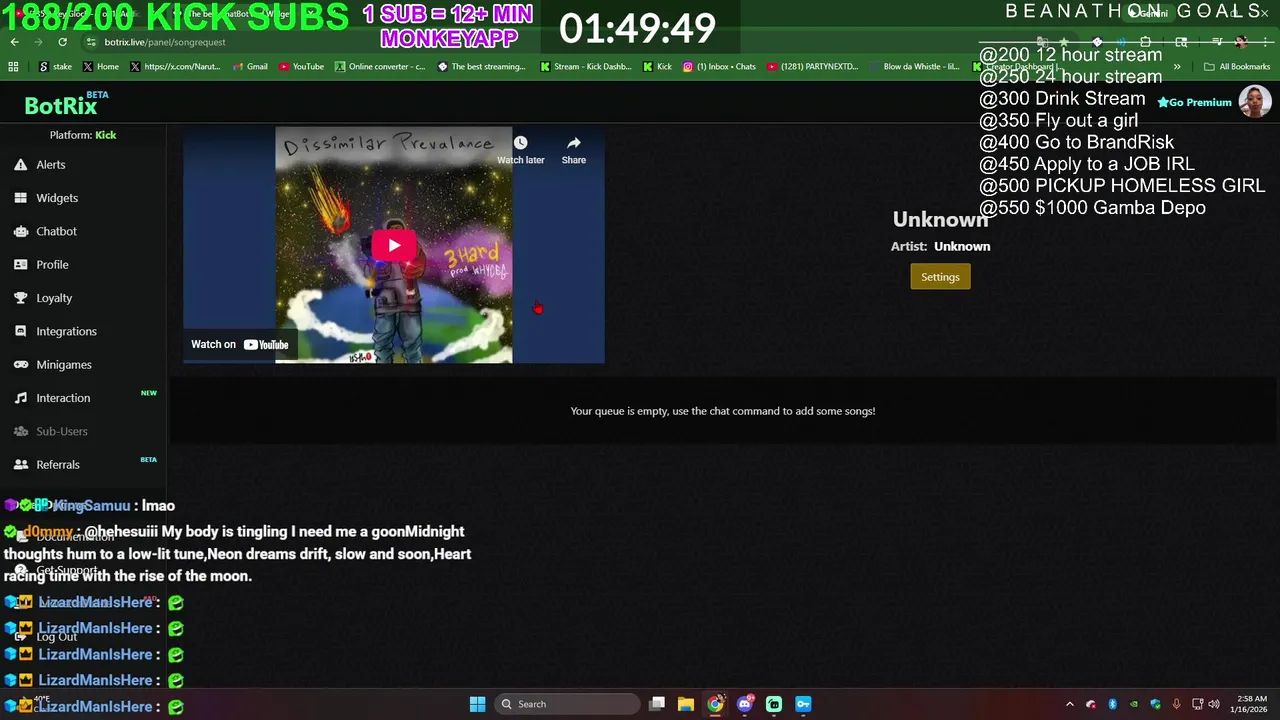The width and height of the screenshot is (1280, 720).
Task: Share the embedded YouTube video
Action: click(x=573, y=150)
